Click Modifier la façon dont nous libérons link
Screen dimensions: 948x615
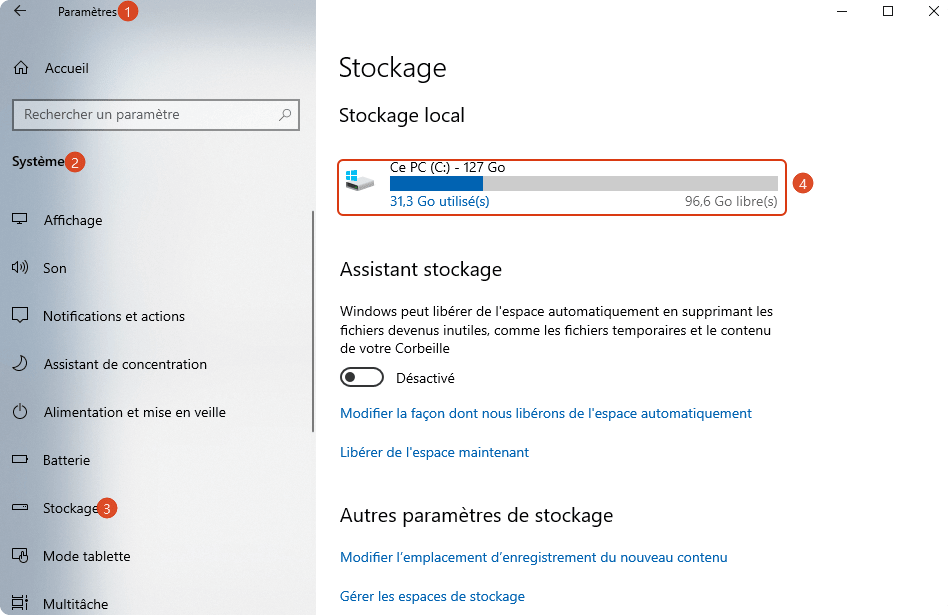point(545,414)
